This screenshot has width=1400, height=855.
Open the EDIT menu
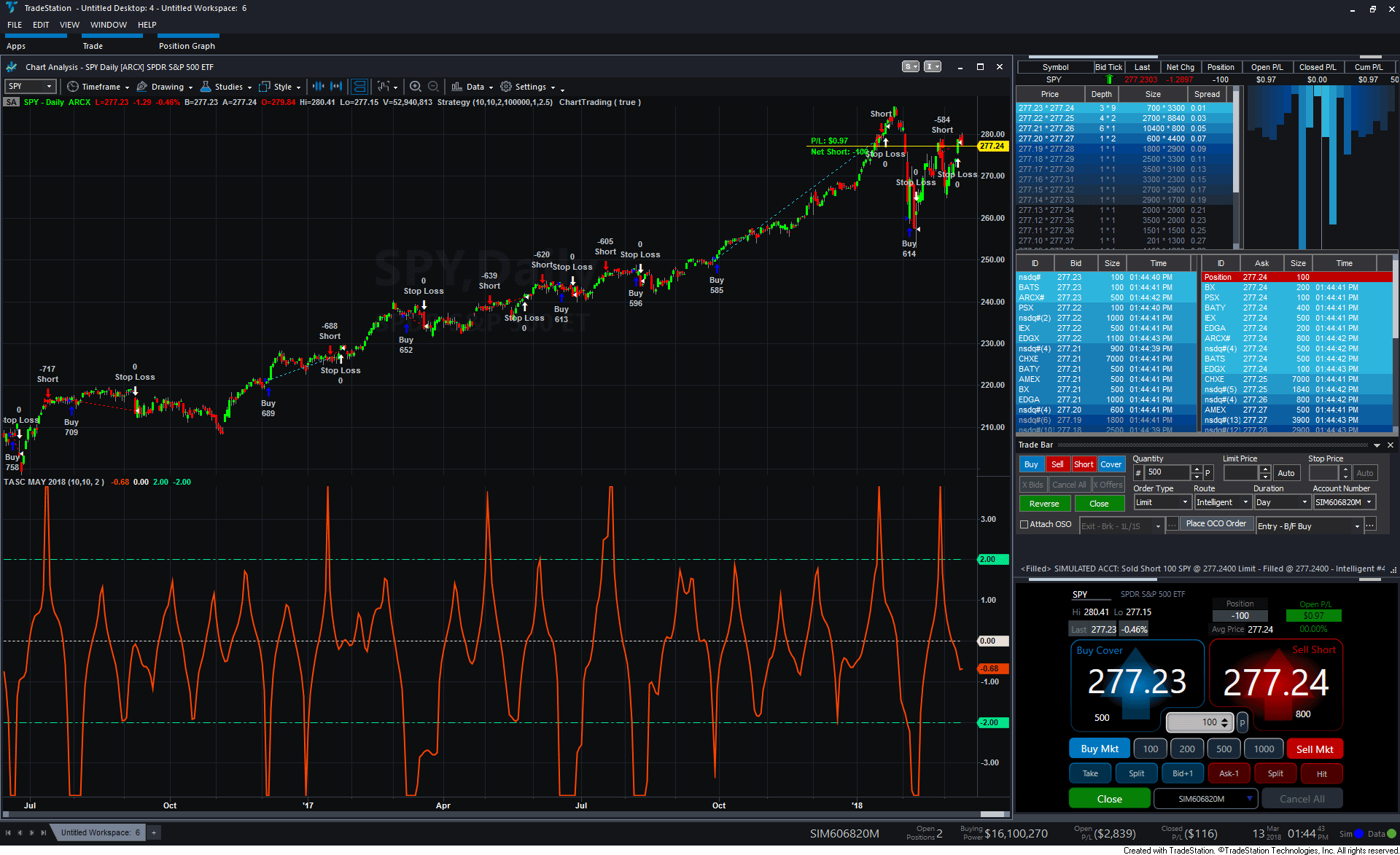pyautogui.click(x=41, y=25)
